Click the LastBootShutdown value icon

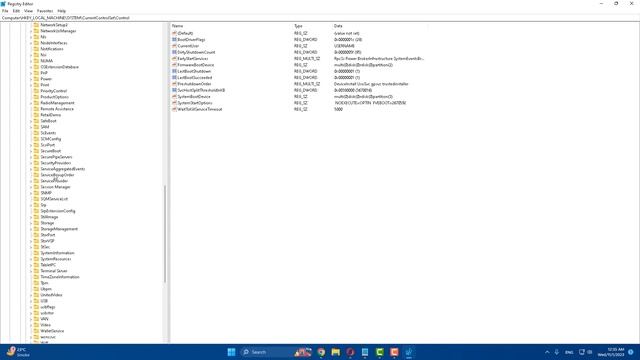pyautogui.click(x=174, y=71)
